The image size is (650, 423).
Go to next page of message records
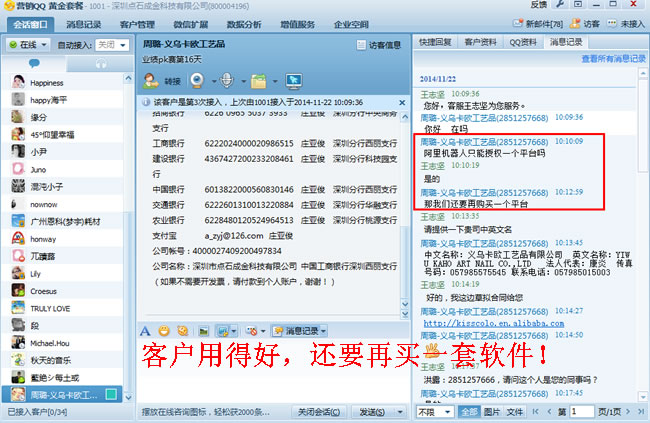pos(628,411)
